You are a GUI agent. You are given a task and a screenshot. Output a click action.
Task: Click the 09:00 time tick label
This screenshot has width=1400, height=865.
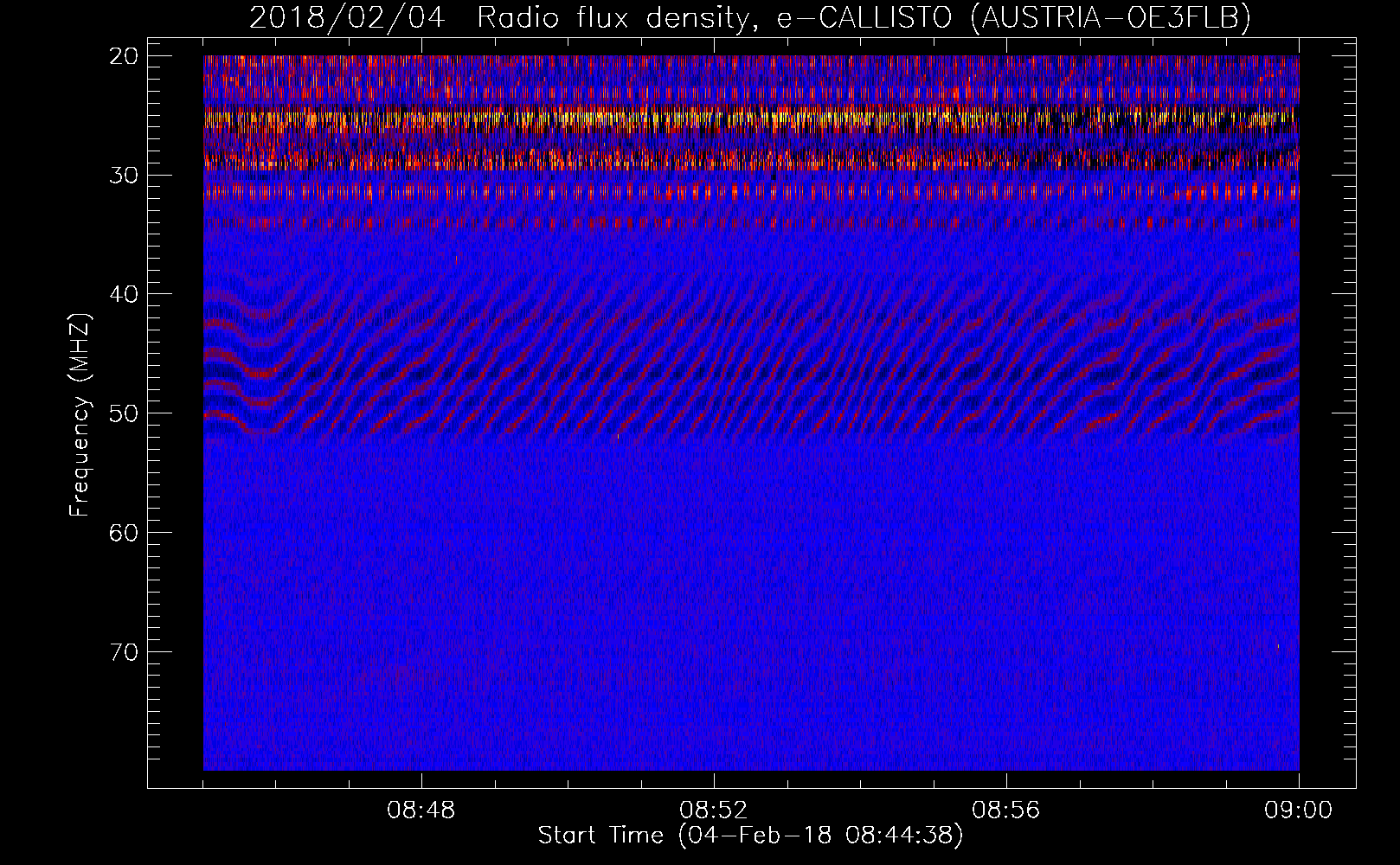coord(1298,811)
